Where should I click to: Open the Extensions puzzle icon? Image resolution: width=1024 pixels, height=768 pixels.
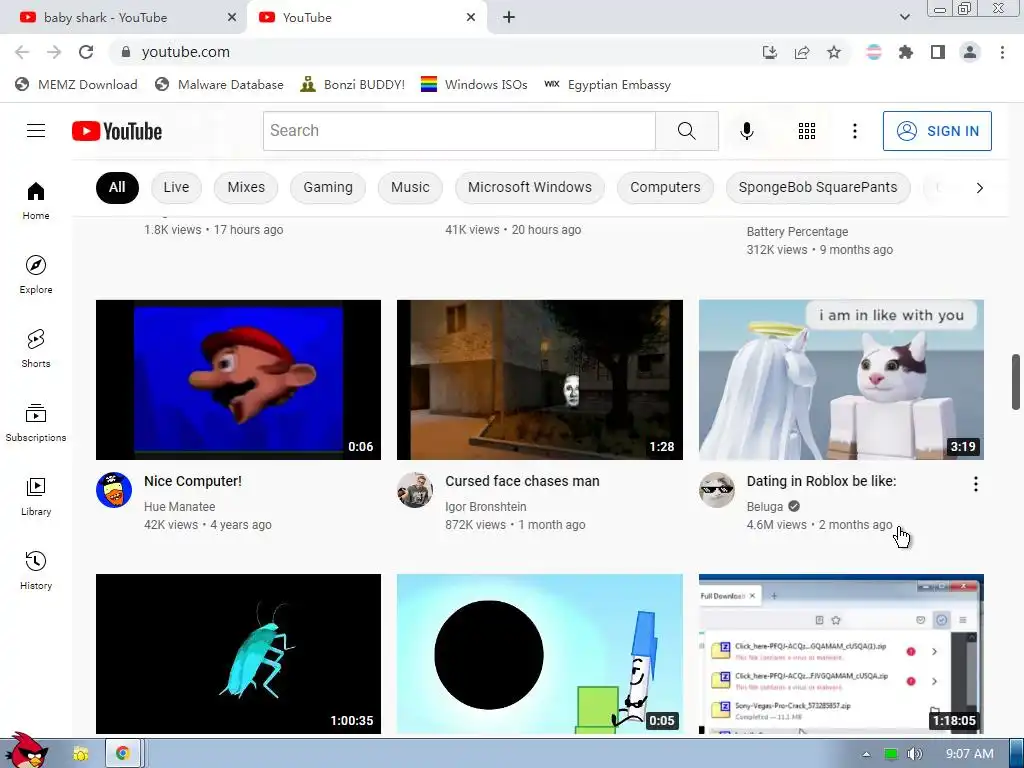(x=906, y=52)
